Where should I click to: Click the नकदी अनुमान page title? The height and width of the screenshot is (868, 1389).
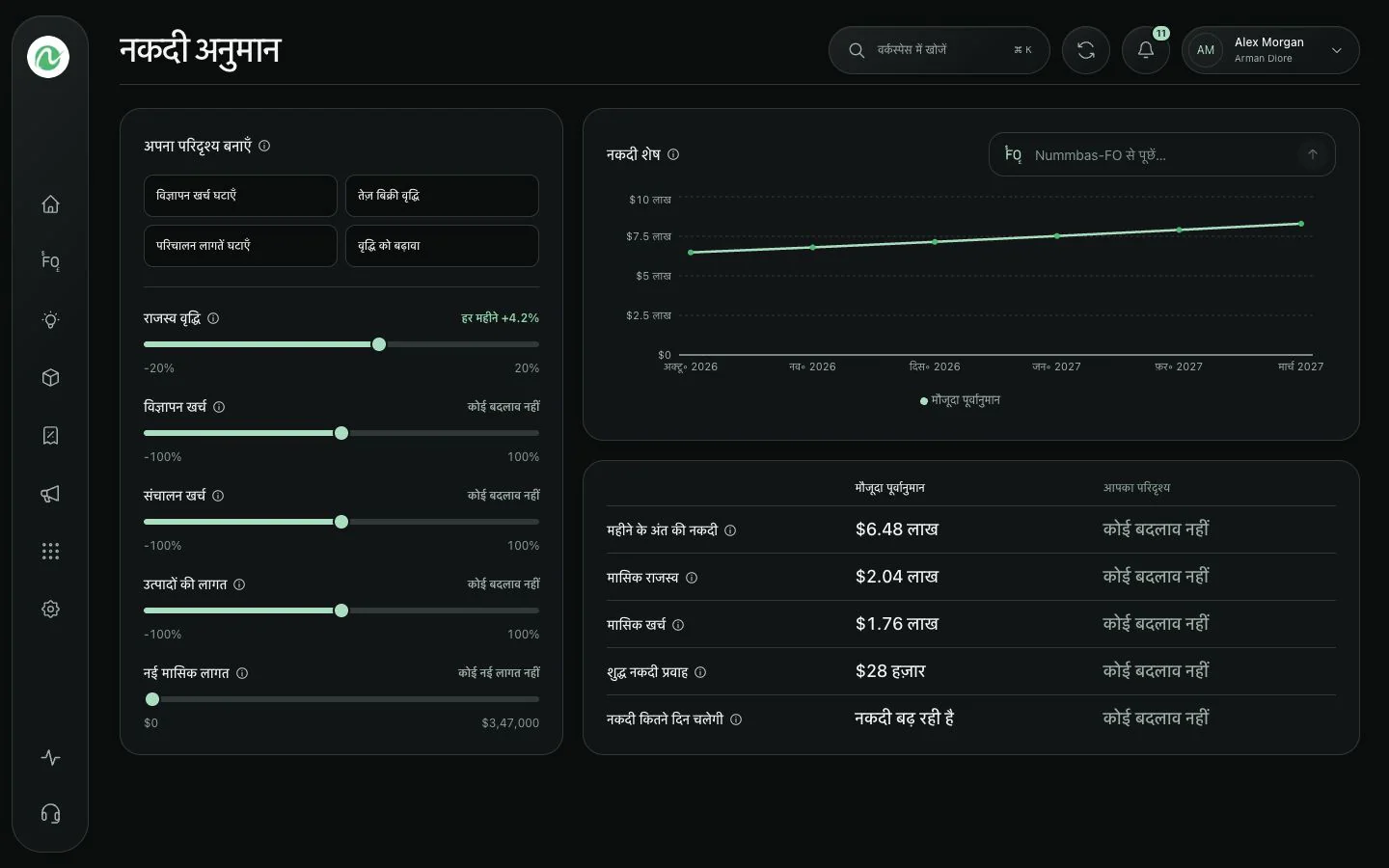tap(200, 50)
